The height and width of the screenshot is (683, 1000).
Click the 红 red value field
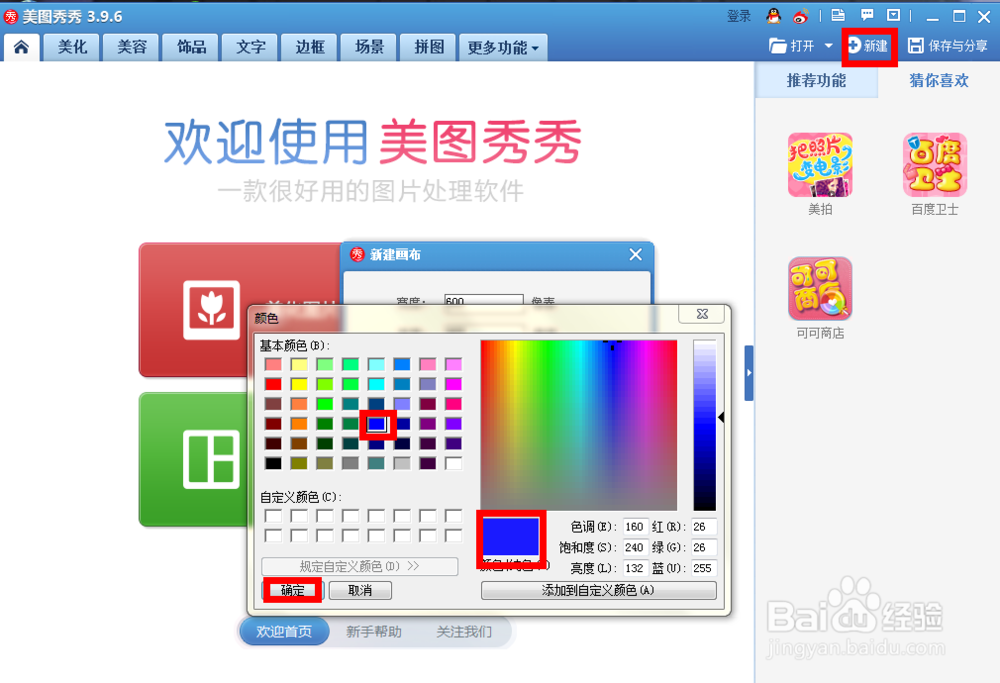pyautogui.click(x=703, y=527)
